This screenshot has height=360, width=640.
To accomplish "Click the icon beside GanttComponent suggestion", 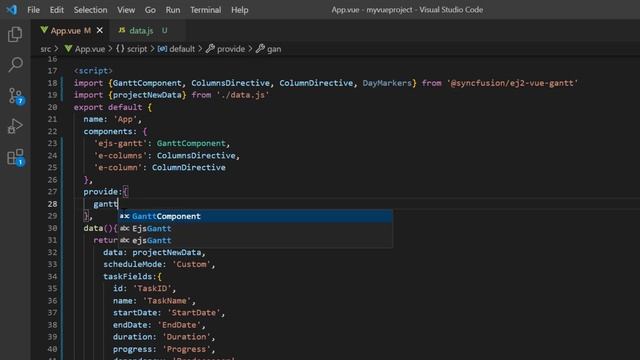I will coord(124,216).
